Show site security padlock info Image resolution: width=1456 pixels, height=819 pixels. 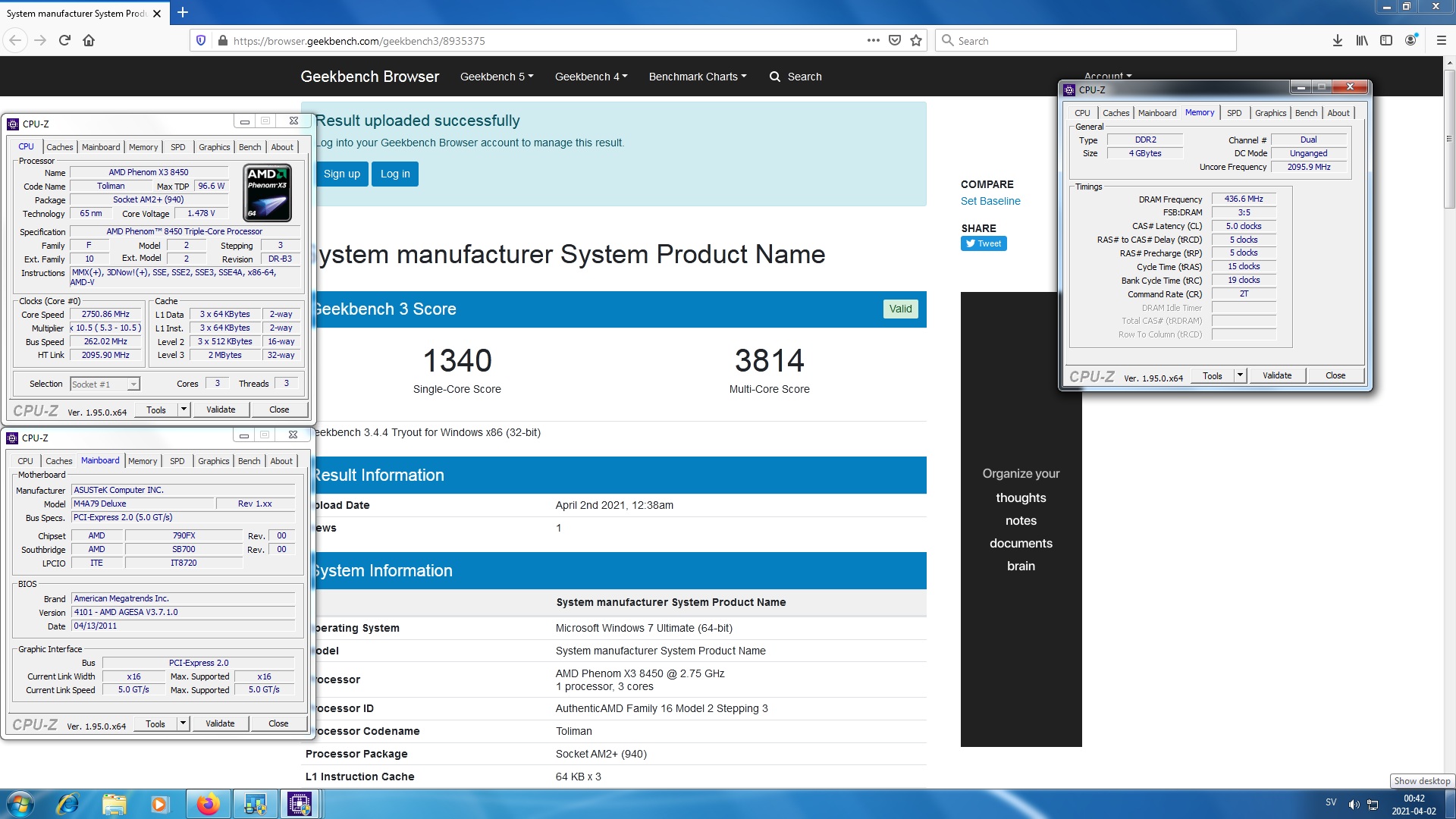222,40
